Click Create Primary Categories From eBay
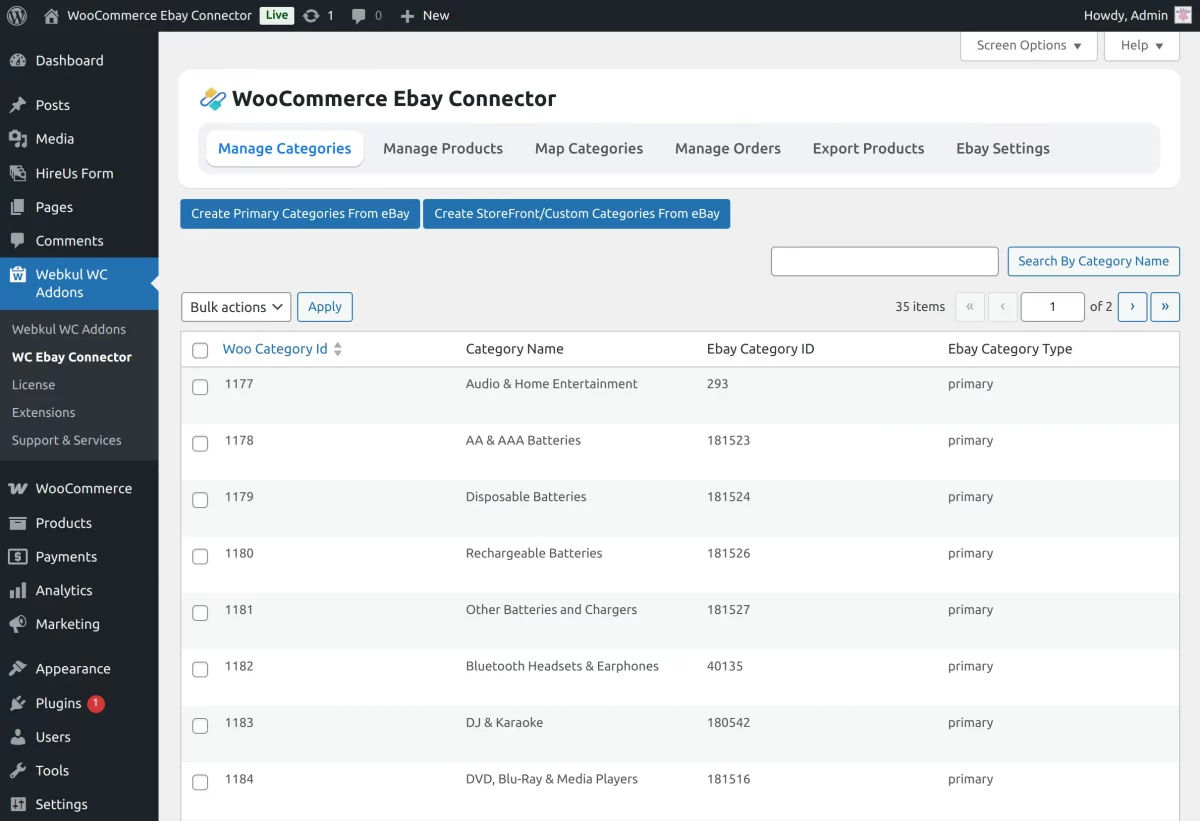Viewport: 1200px width, 821px height. click(x=300, y=214)
